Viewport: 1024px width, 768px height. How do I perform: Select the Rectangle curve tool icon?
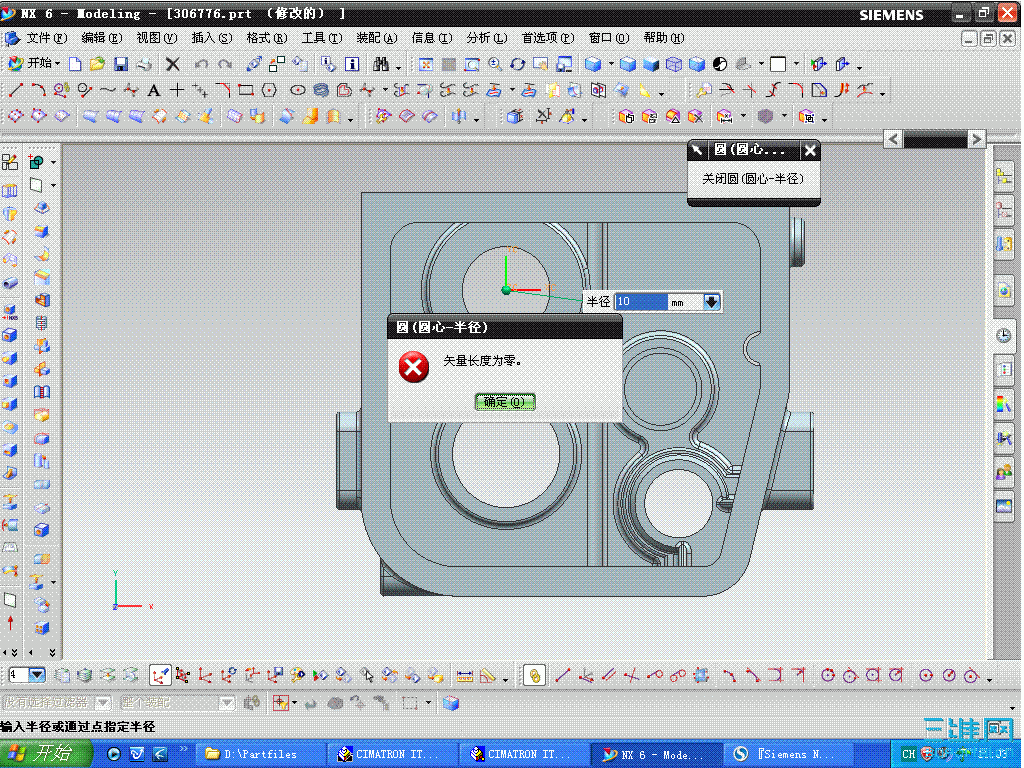pos(245,91)
